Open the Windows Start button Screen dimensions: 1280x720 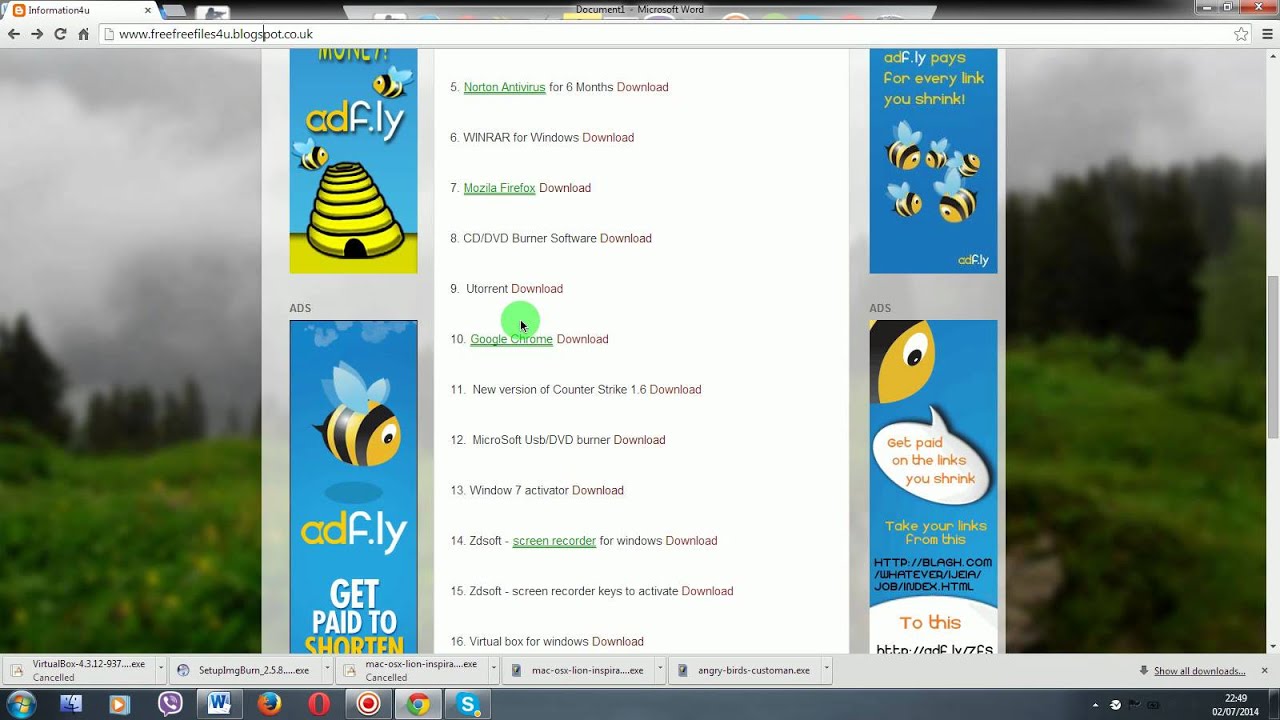click(x=22, y=704)
